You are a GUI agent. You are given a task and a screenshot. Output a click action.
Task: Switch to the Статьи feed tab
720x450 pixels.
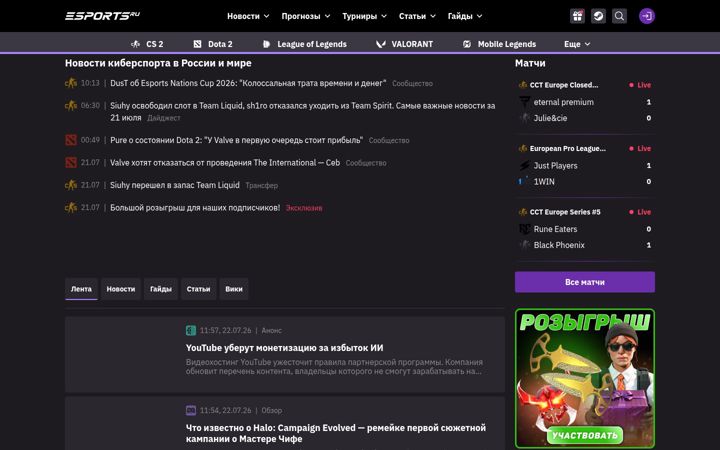point(198,289)
